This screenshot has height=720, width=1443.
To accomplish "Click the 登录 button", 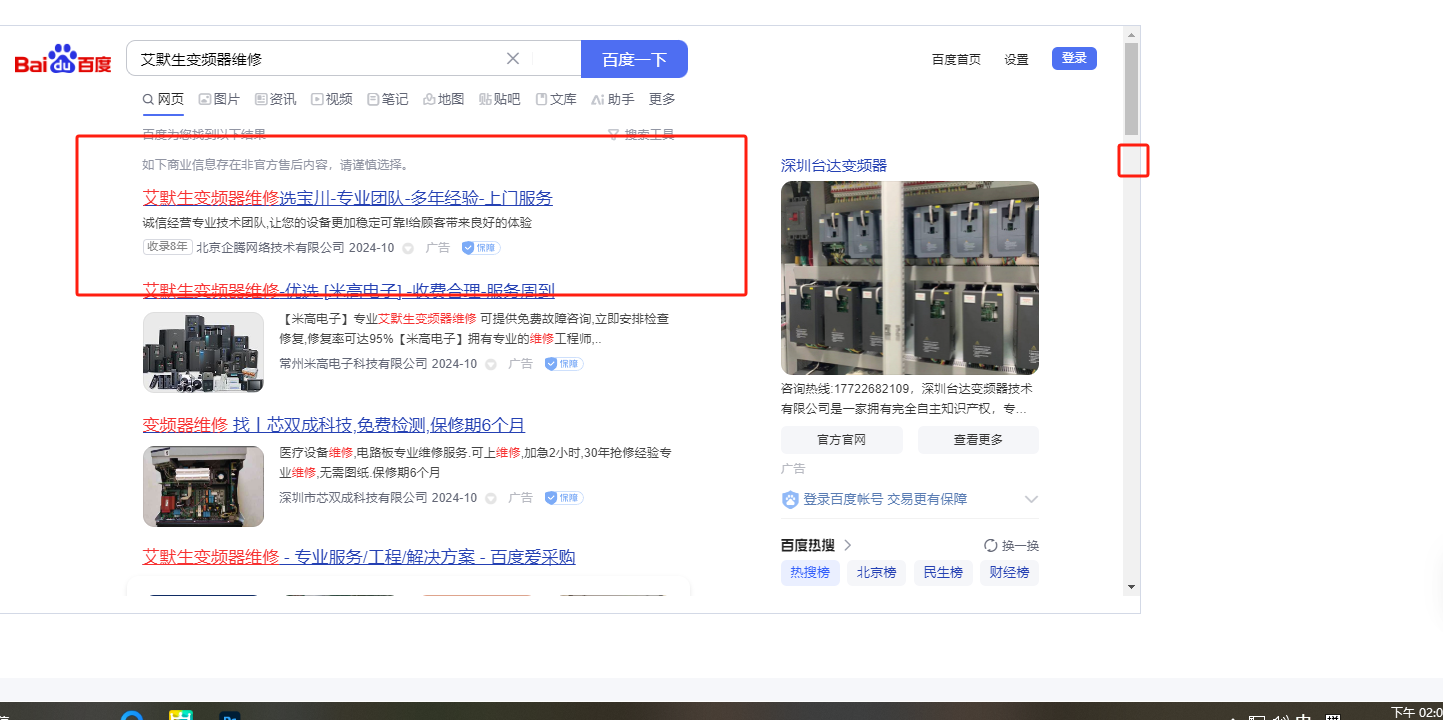I will pos(1074,58).
